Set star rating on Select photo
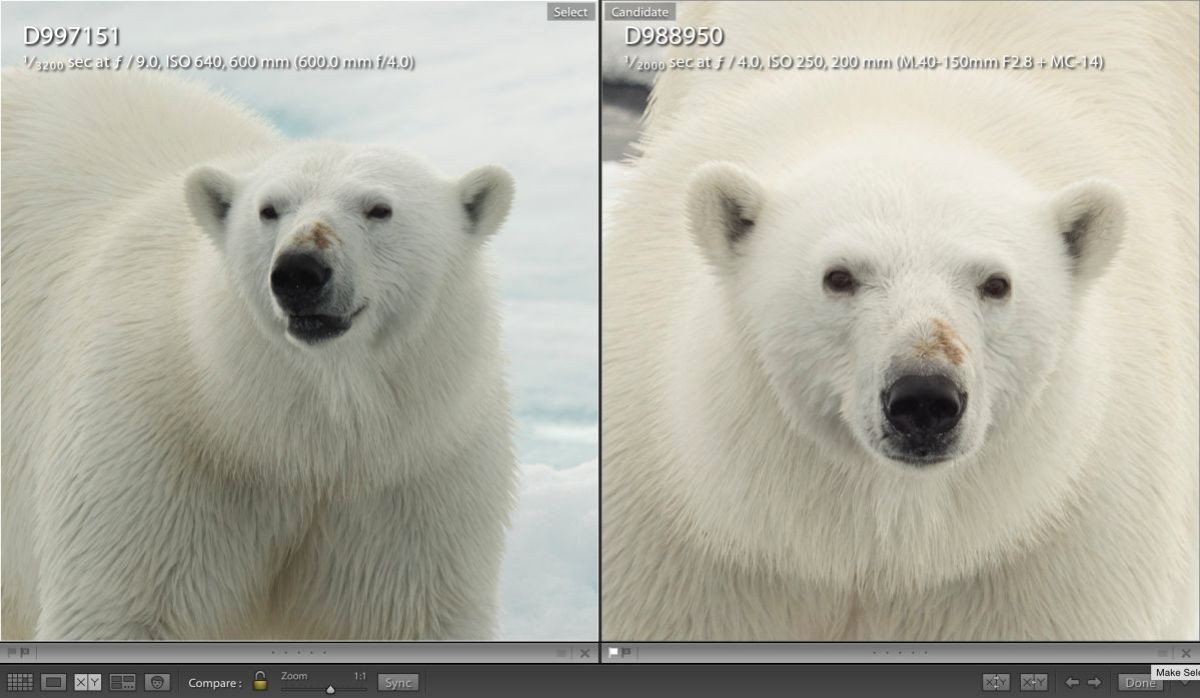The width and height of the screenshot is (1200, 698). coord(298,653)
